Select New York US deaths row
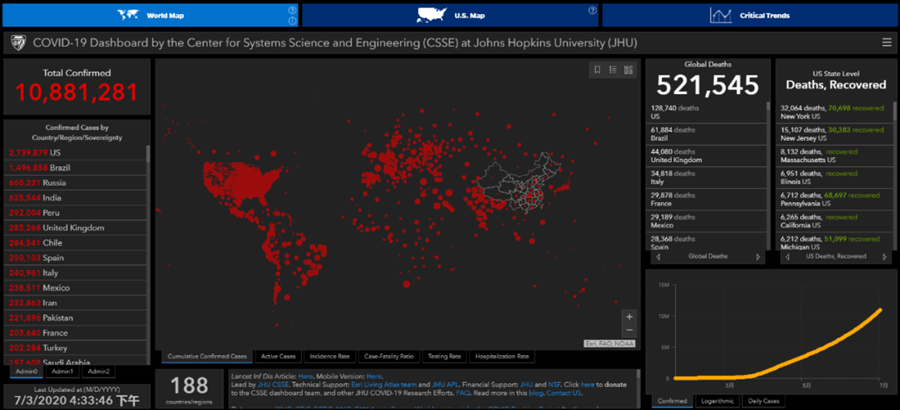The height and width of the screenshot is (410, 900). [835, 112]
